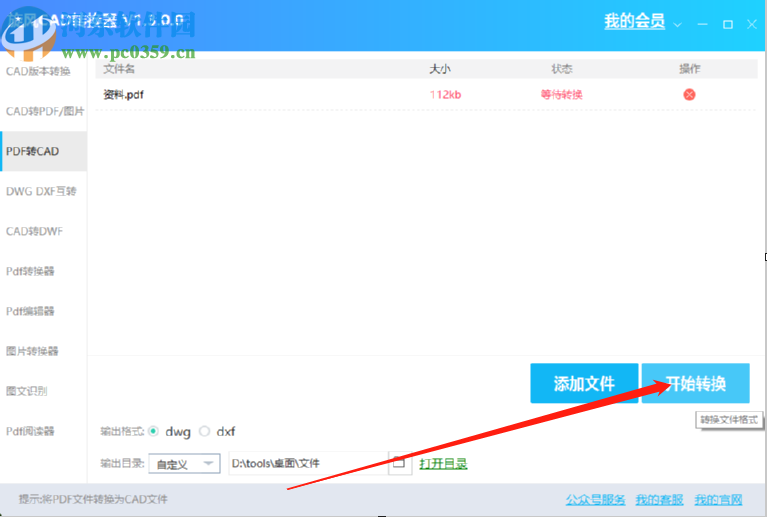
Task: Open the 我的客服 link
Action: click(x=659, y=500)
